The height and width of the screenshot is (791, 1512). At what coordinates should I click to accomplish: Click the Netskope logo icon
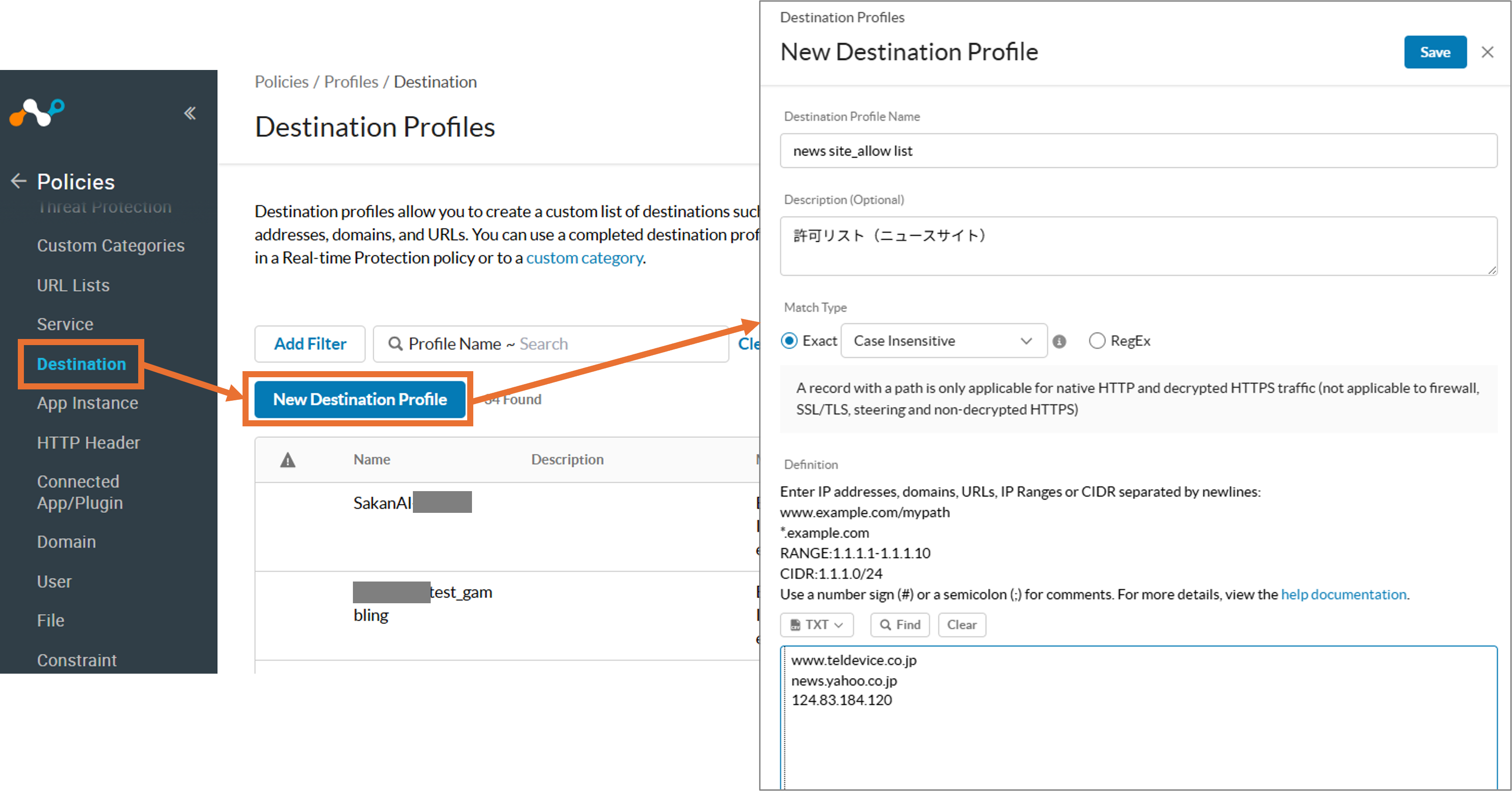[x=37, y=112]
